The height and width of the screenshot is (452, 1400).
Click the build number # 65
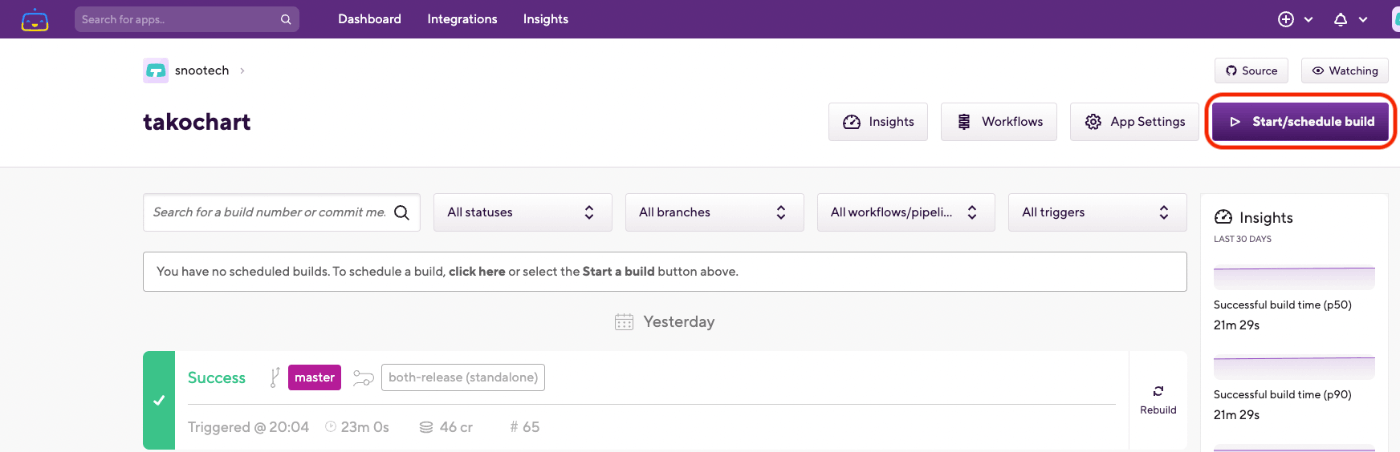tap(525, 427)
